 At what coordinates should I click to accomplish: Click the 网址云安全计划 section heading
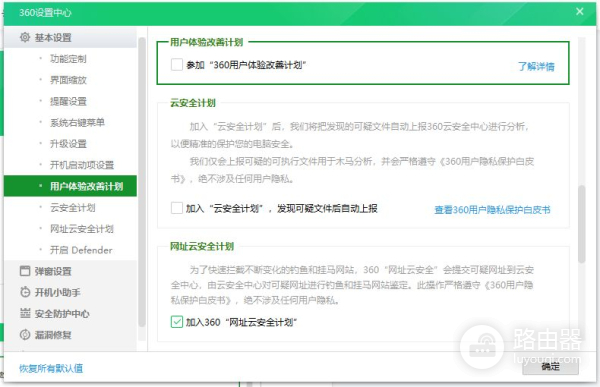click(x=202, y=246)
